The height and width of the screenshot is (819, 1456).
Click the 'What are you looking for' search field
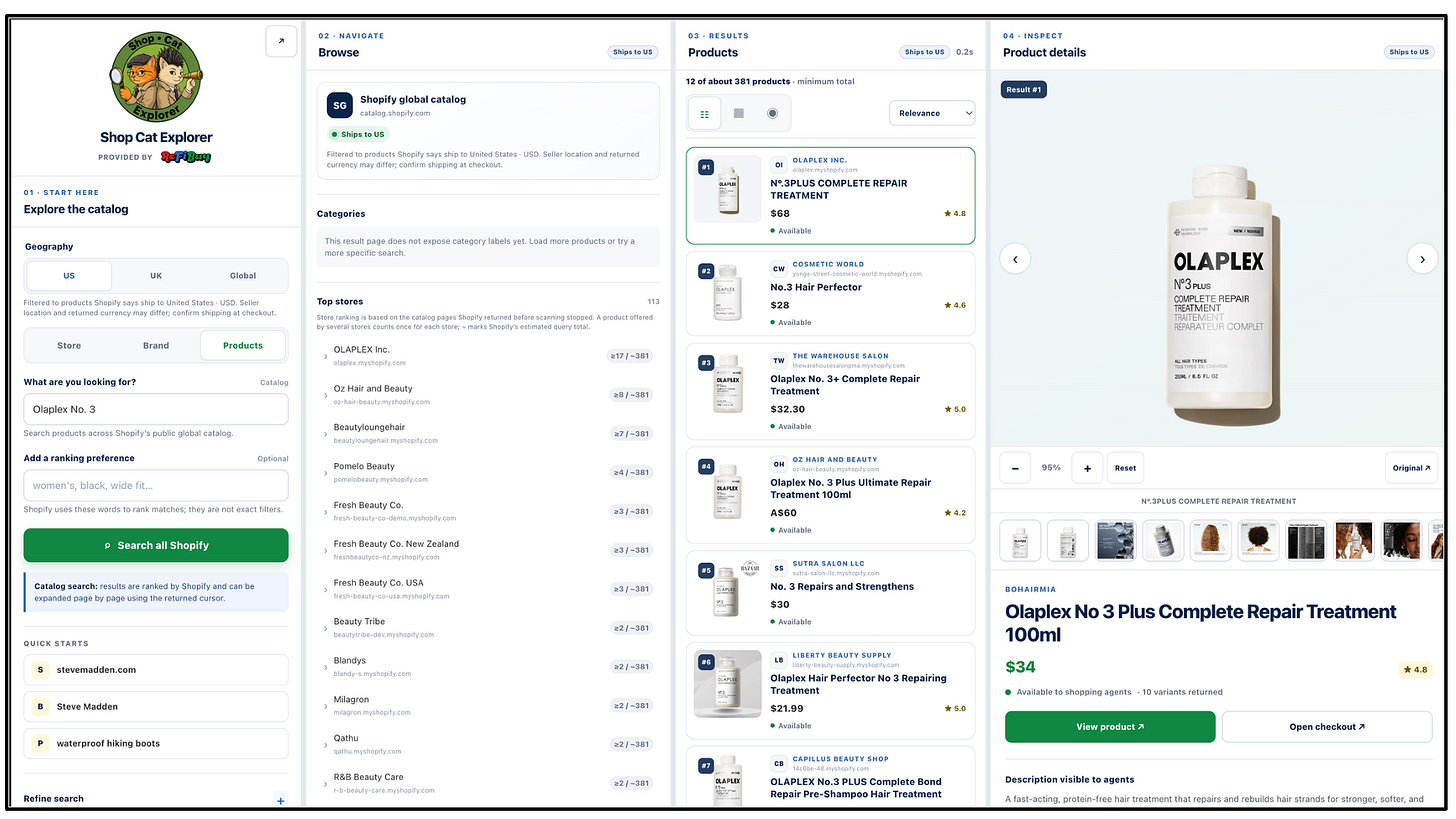pyautogui.click(x=156, y=409)
